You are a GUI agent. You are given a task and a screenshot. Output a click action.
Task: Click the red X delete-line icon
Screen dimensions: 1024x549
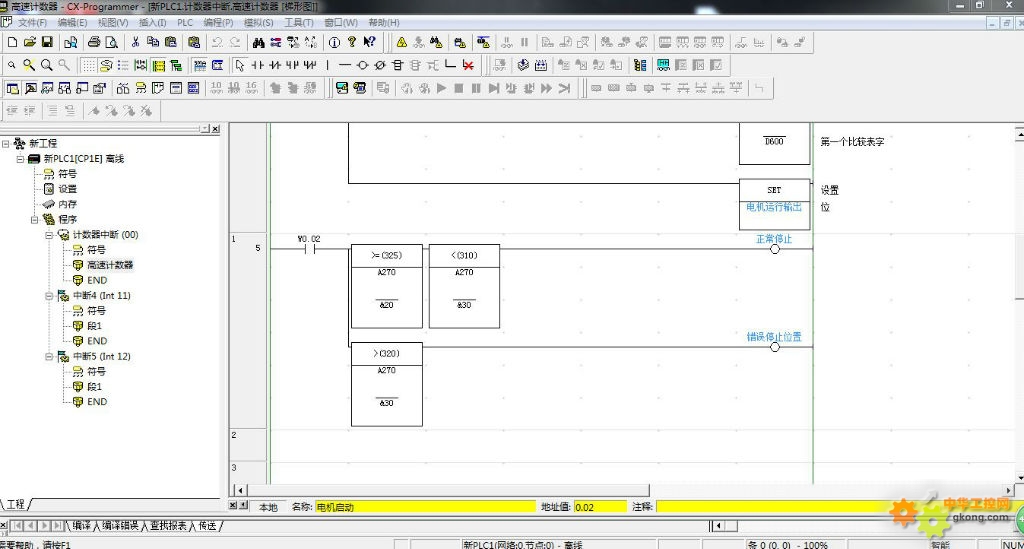pos(468,65)
